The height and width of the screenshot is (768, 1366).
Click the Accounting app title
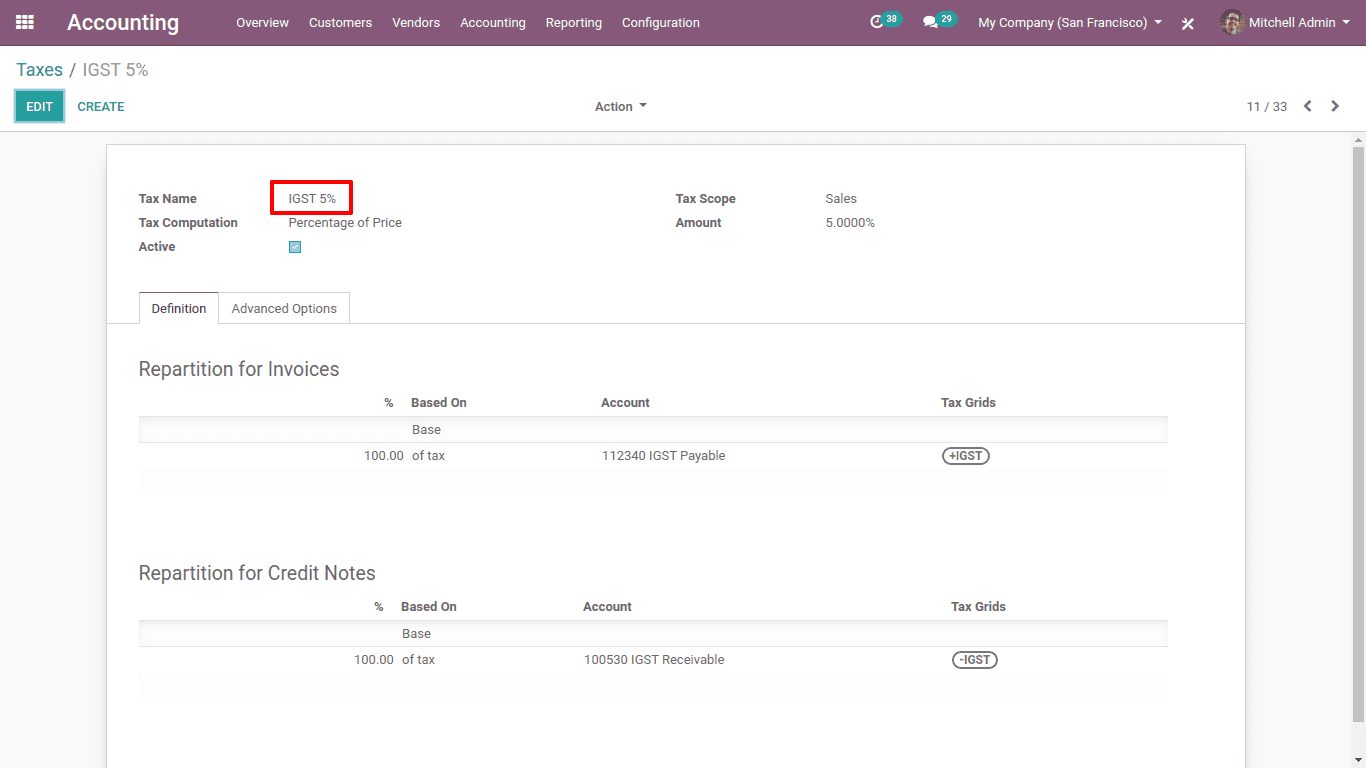[x=123, y=22]
